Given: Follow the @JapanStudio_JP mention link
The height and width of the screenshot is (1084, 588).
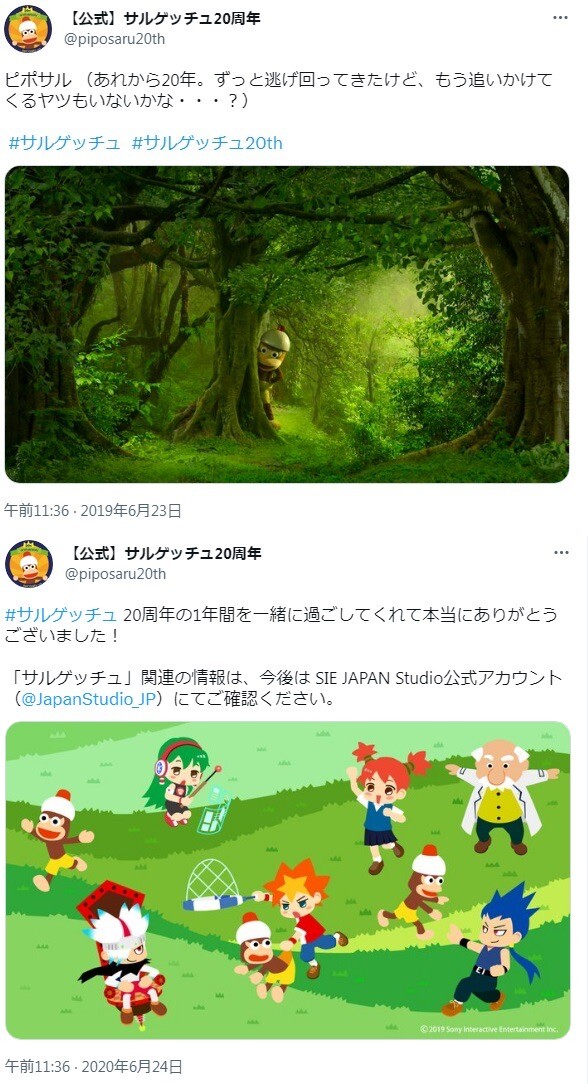Looking at the screenshot, I should (88, 698).
